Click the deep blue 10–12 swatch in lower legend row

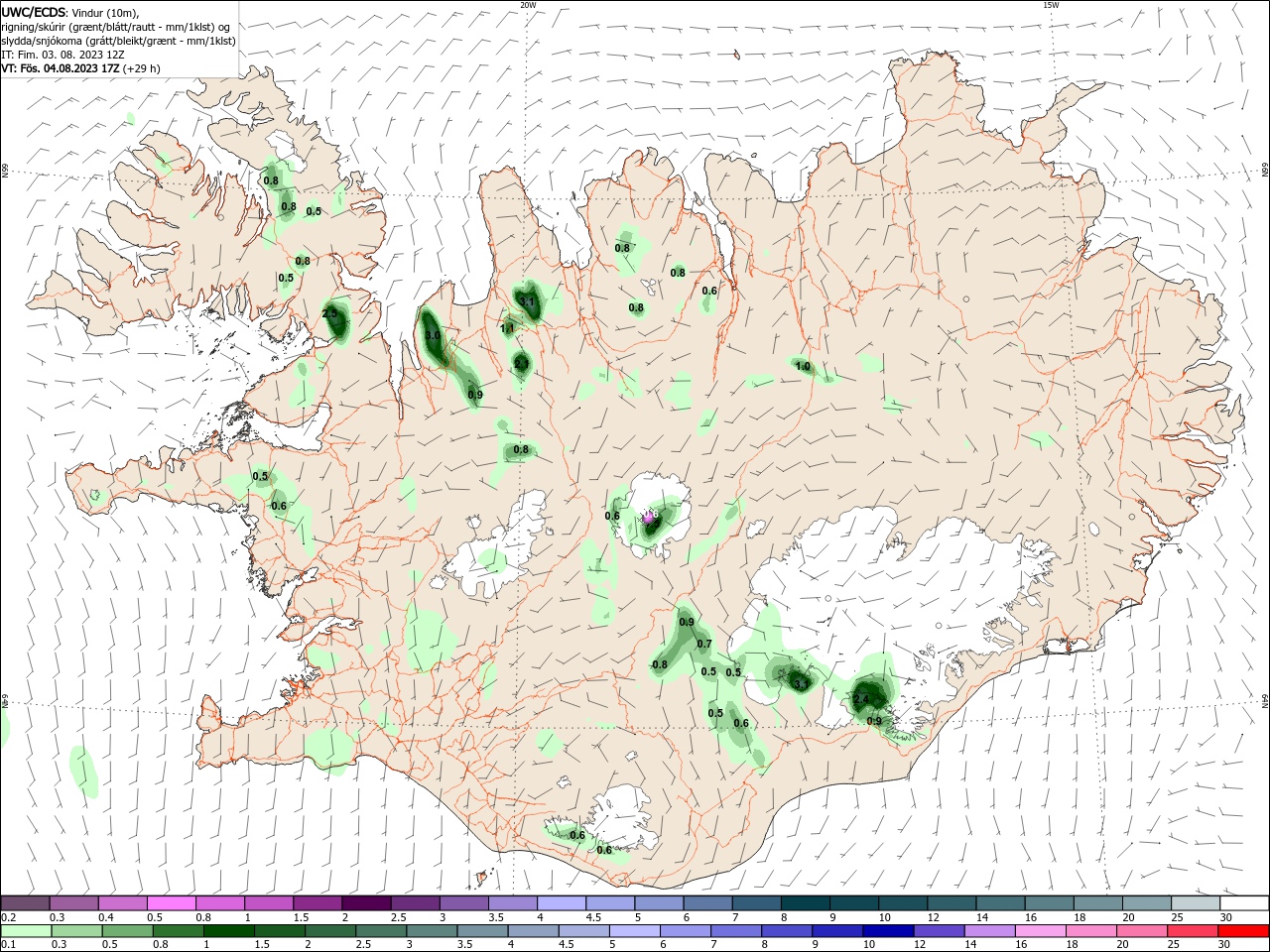[x=889, y=931]
